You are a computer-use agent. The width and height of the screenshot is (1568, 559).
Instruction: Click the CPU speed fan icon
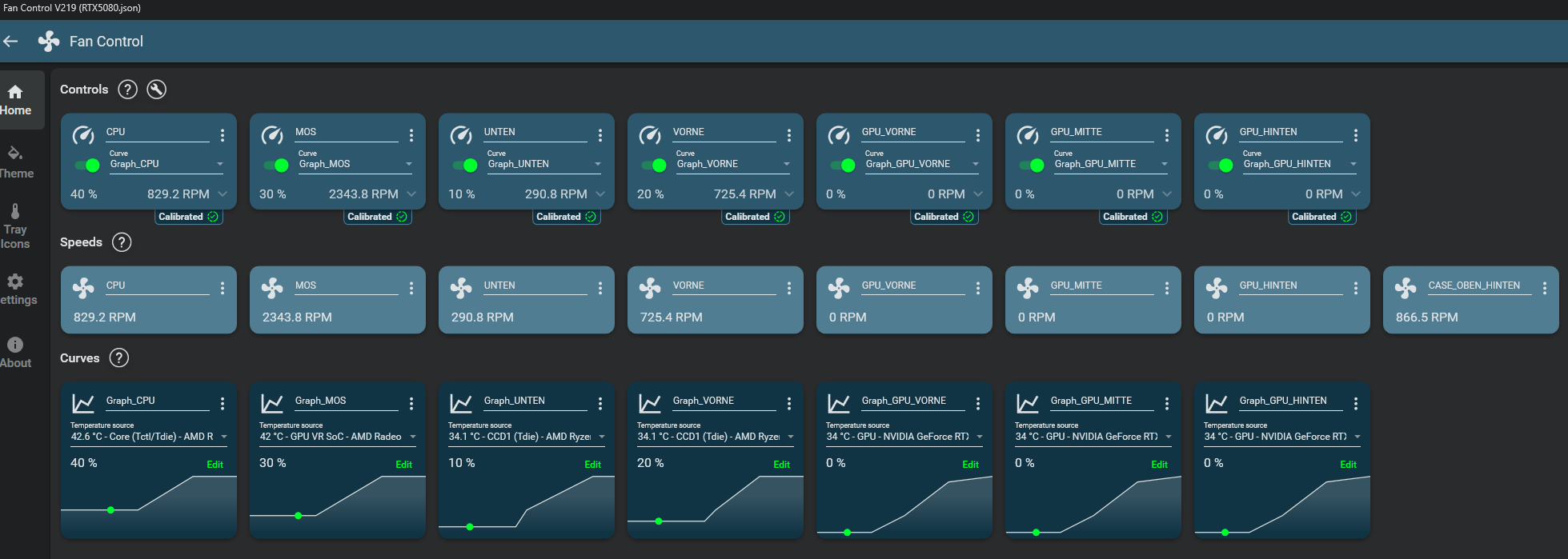point(83,288)
